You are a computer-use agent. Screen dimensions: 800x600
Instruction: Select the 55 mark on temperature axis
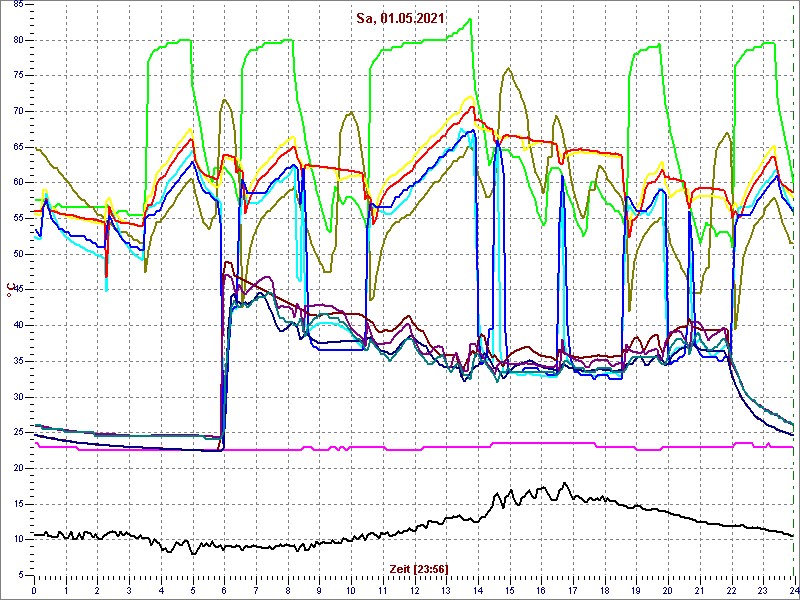click(x=17, y=219)
